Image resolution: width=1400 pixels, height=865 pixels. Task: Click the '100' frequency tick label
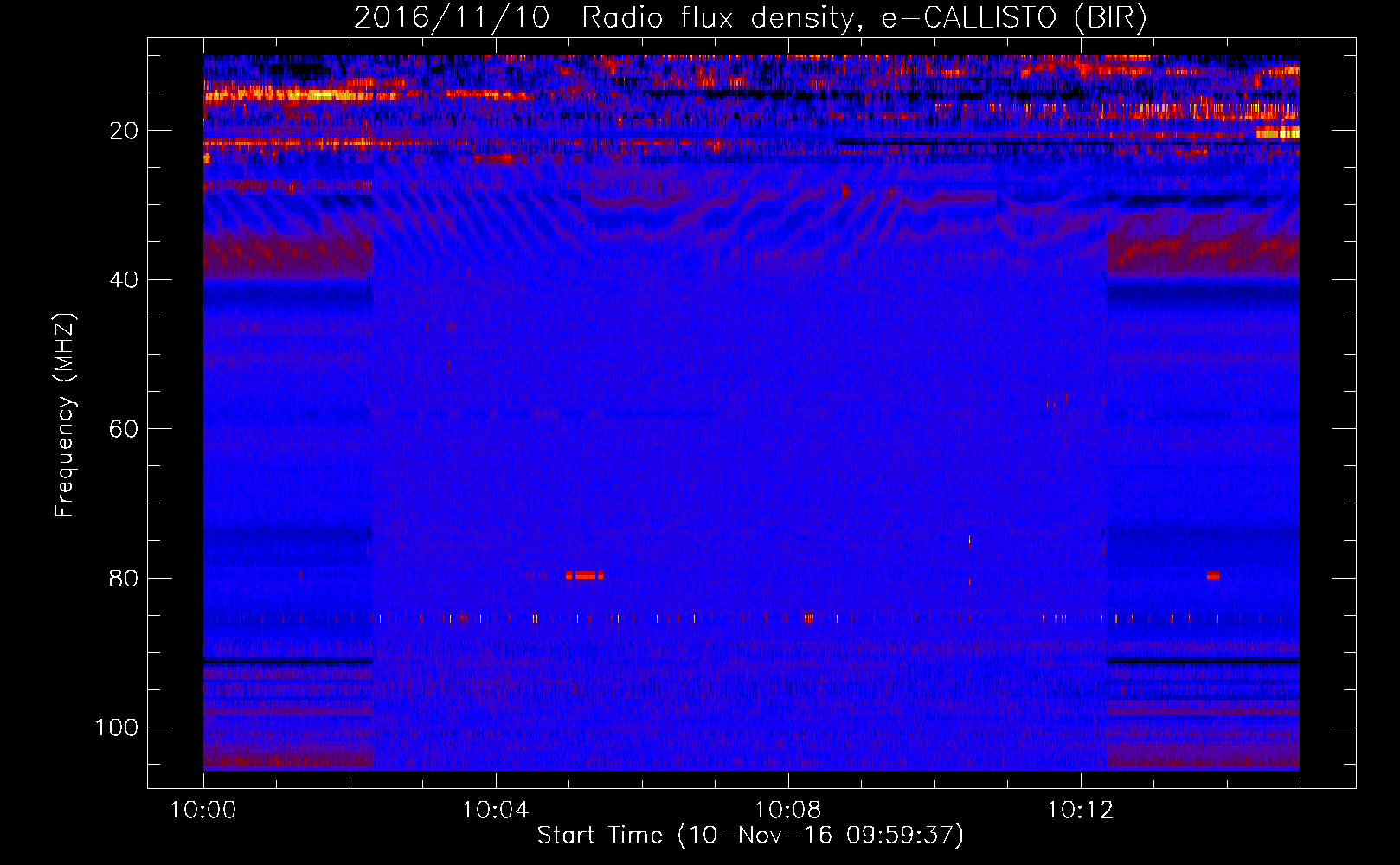[x=117, y=727]
